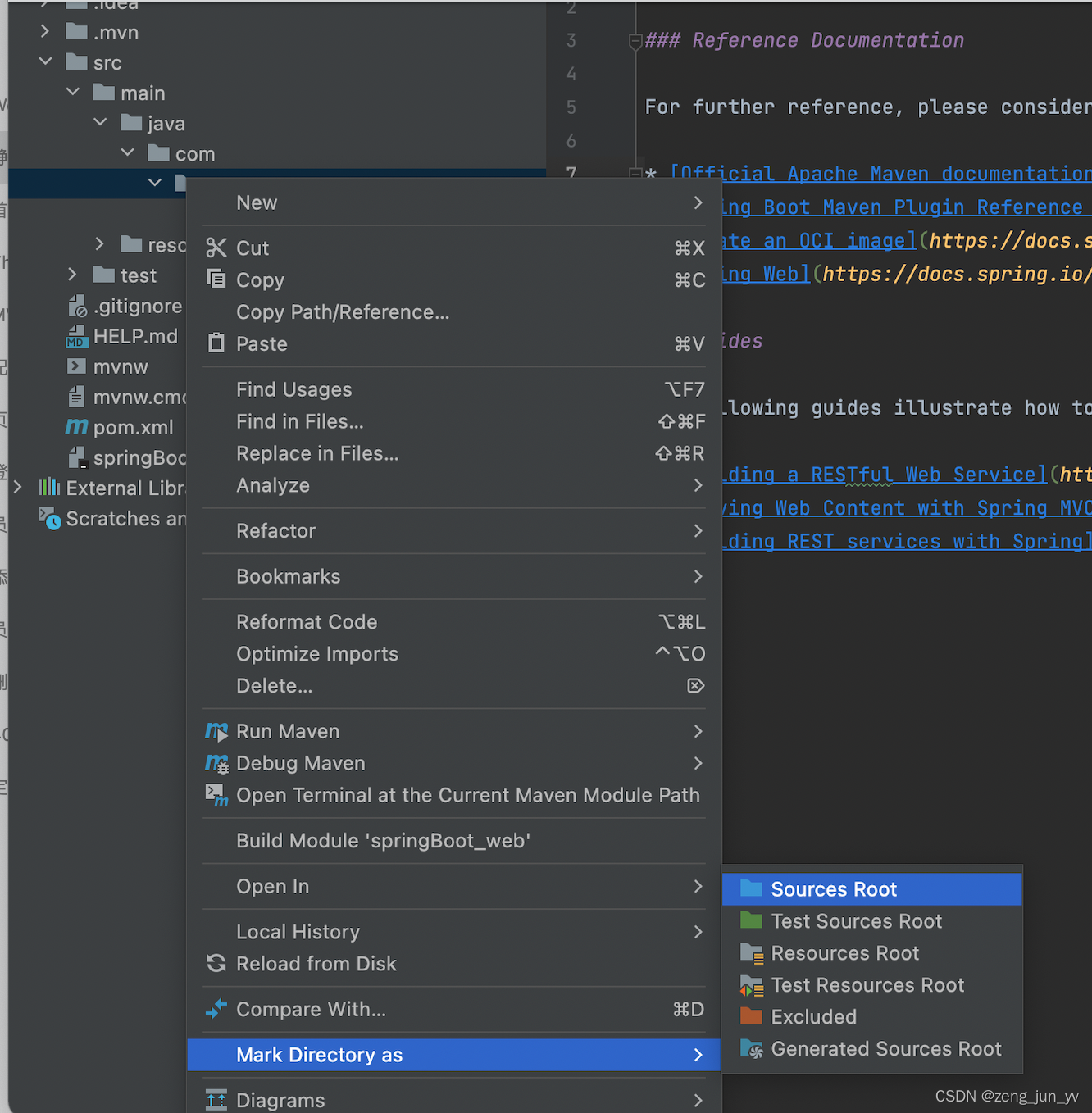The height and width of the screenshot is (1113, 1092).
Task: Click the Run Maven icon
Action: [216, 731]
